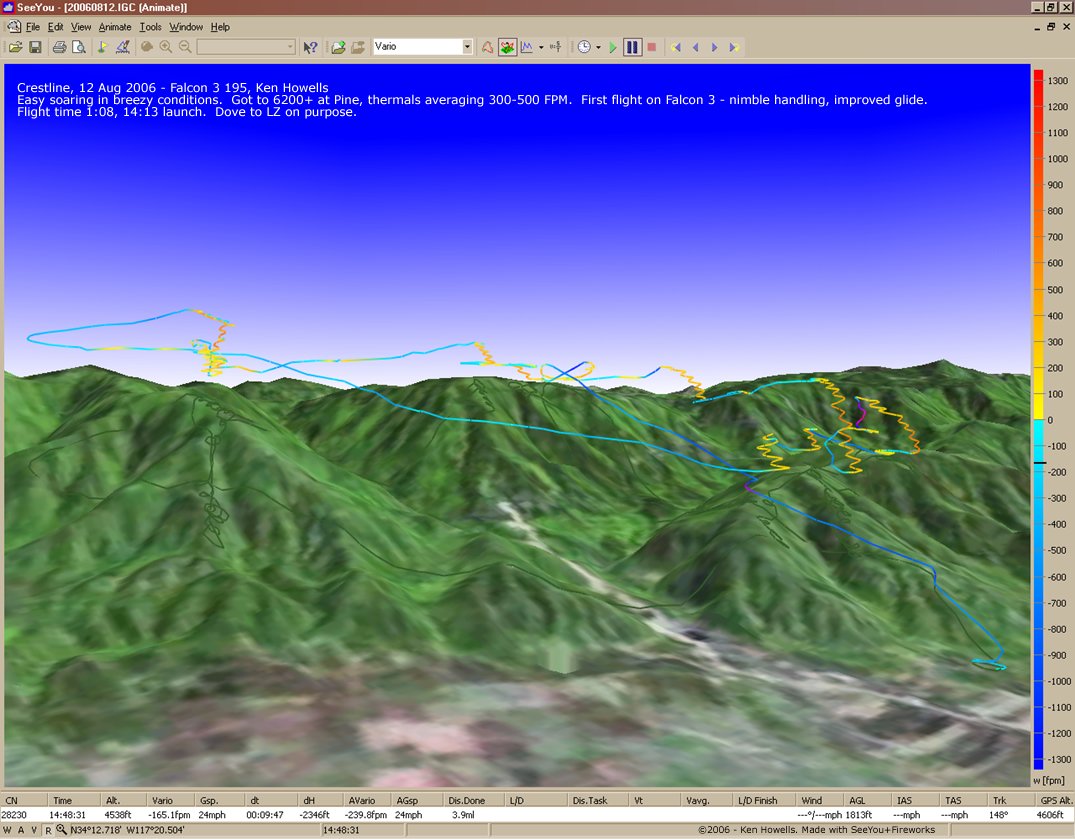Click the Zoom In magnifier icon

pos(166,47)
